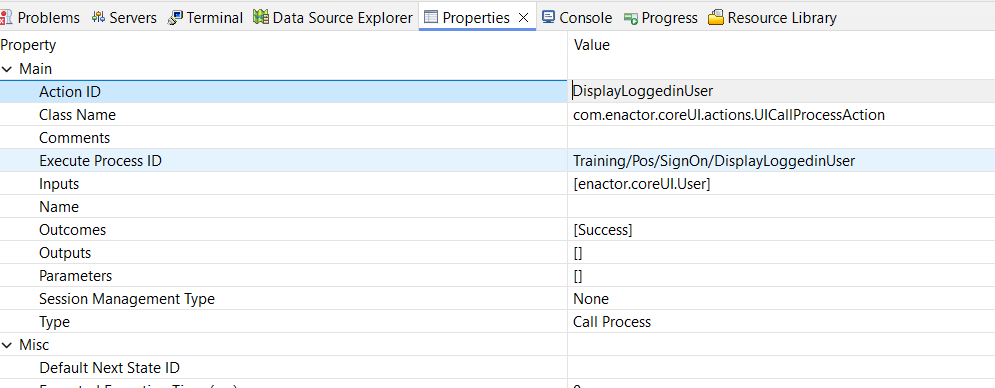Switch to the Terminal tab
The image size is (995, 388).
(x=206, y=18)
